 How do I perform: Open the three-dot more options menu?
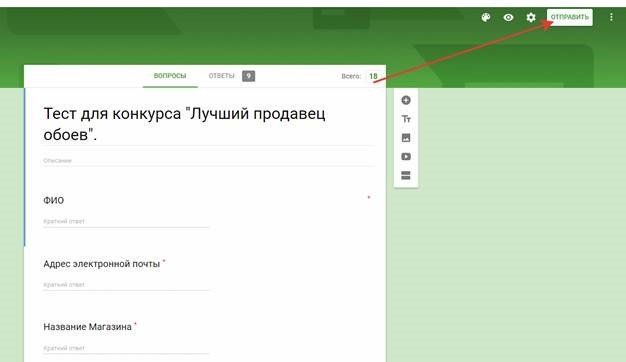611,17
